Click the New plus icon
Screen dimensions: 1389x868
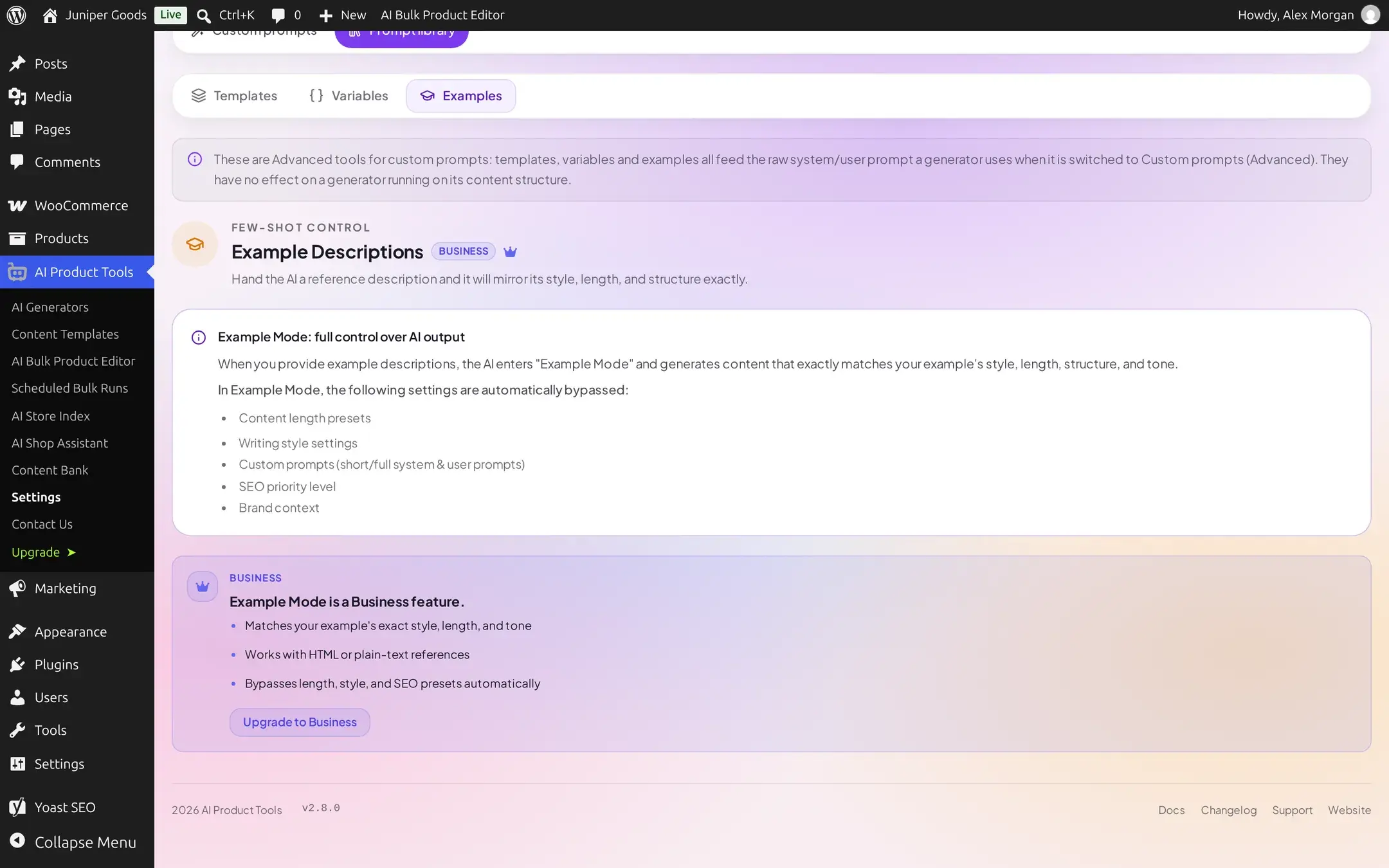coord(325,15)
